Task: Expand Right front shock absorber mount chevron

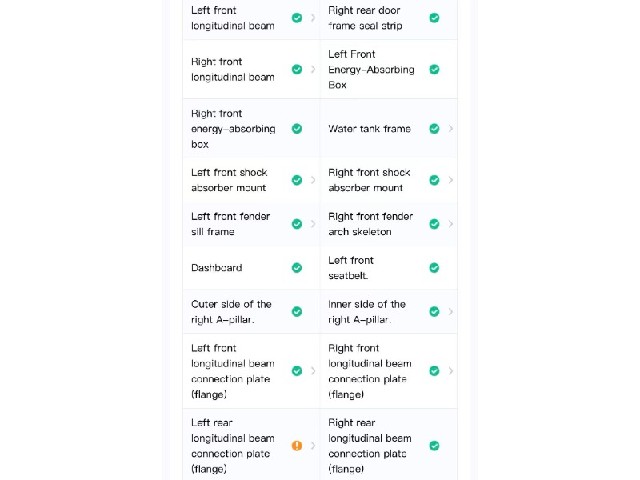Action: point(451,180)
